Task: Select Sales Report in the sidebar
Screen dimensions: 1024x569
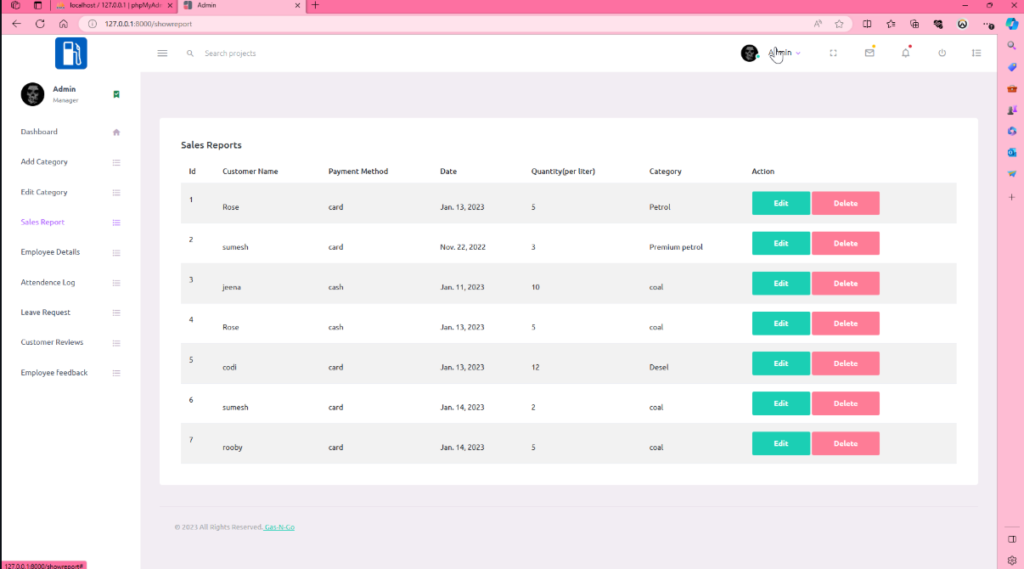Action: (42, 222)
